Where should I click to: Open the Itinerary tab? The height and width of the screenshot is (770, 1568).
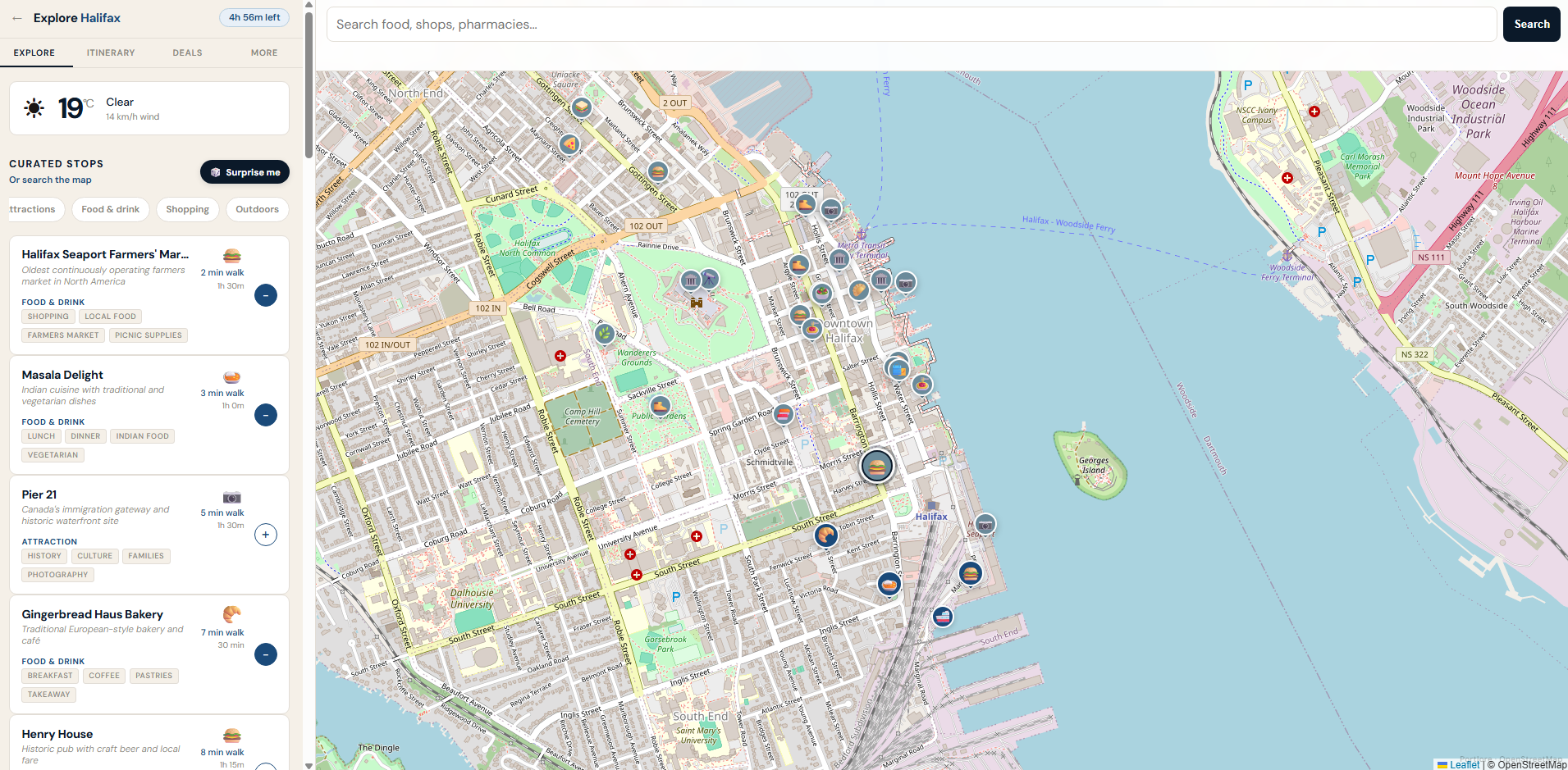click(x=111, y=52)
